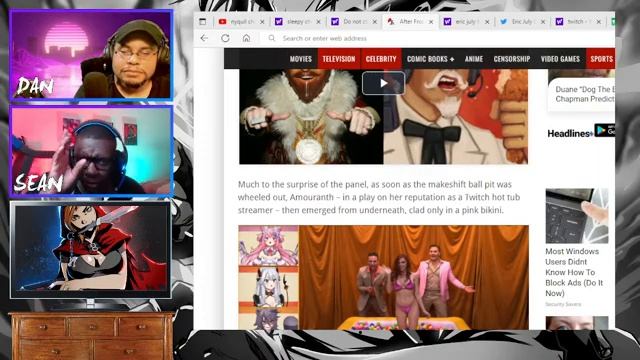This screenshot has height=360, width=640.
Task: Click the red-hood anime character screen
Action: point(90,249)
